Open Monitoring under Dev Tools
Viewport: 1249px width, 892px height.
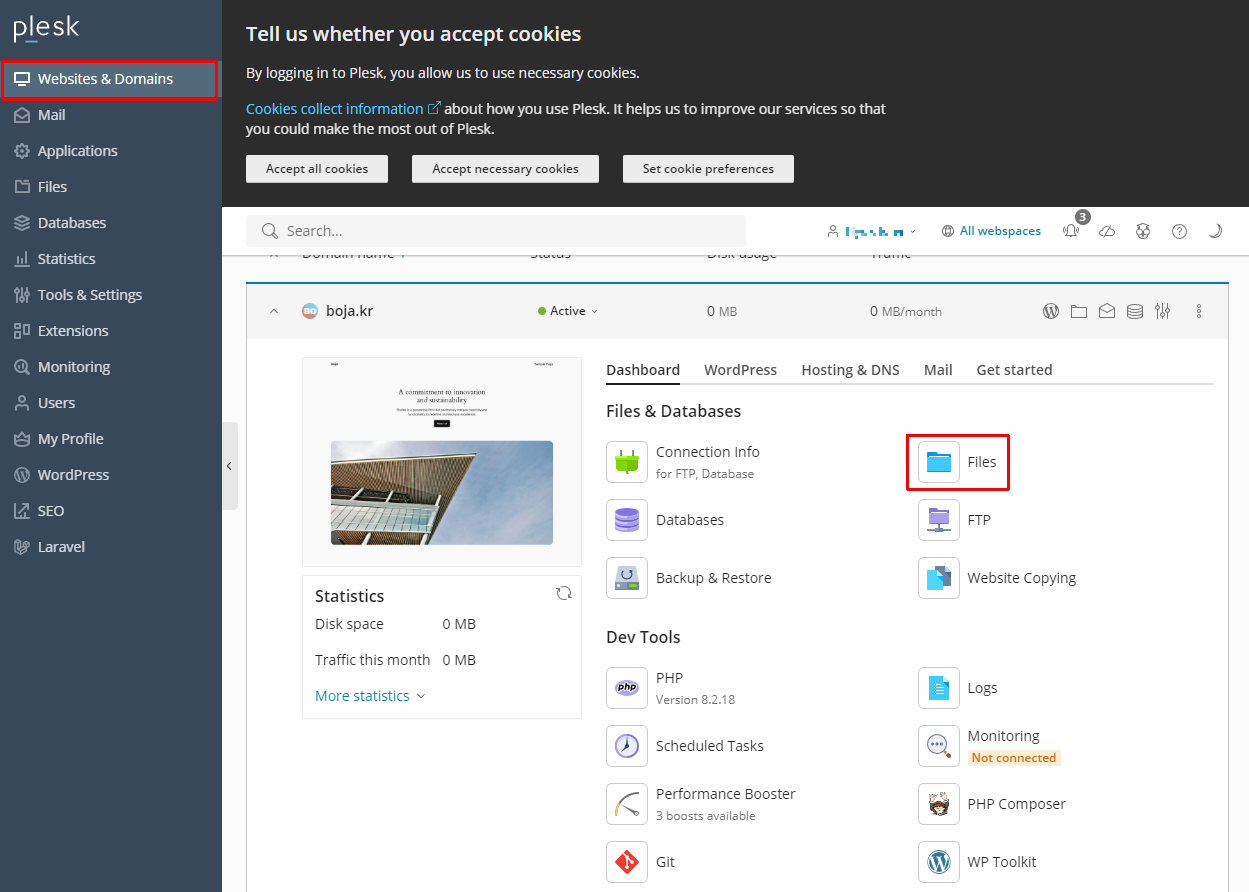[988, 746]
